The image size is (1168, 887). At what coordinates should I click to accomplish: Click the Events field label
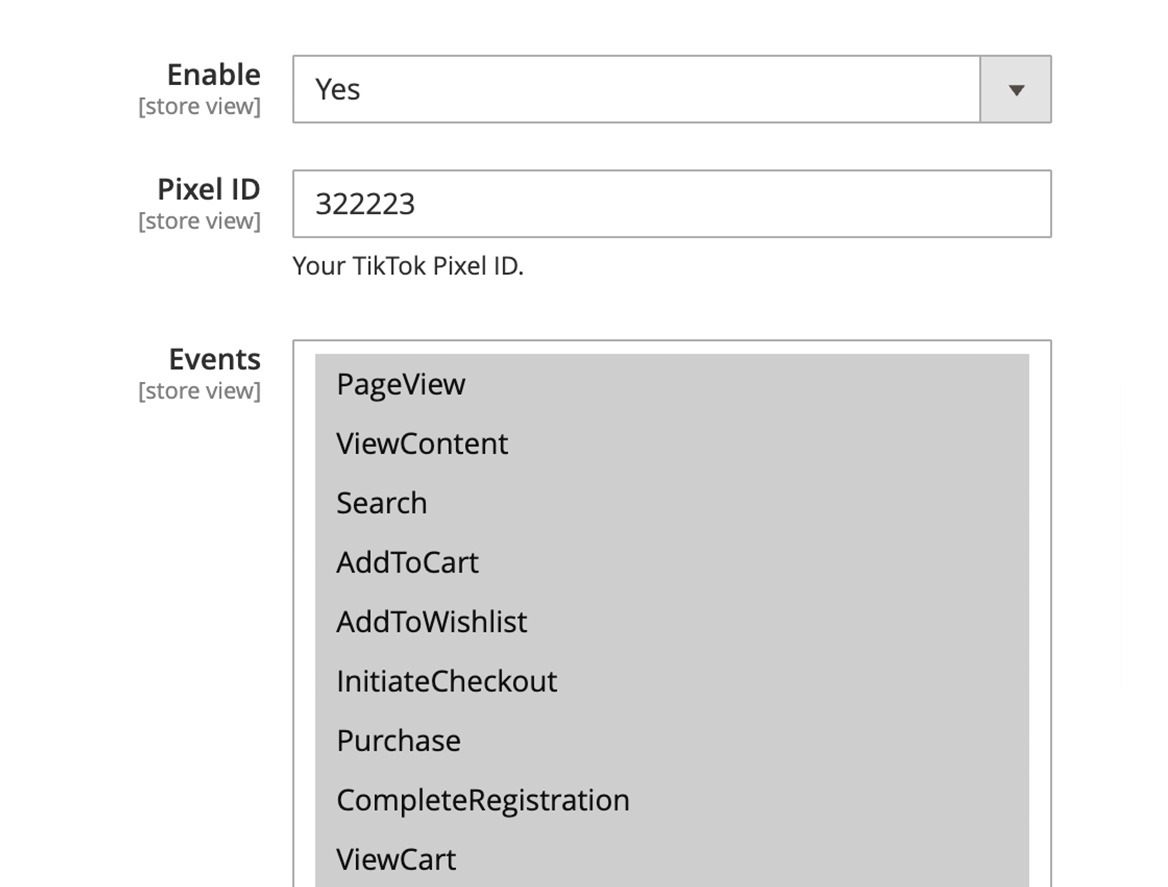pyautogui.click(x=214, y=359)
